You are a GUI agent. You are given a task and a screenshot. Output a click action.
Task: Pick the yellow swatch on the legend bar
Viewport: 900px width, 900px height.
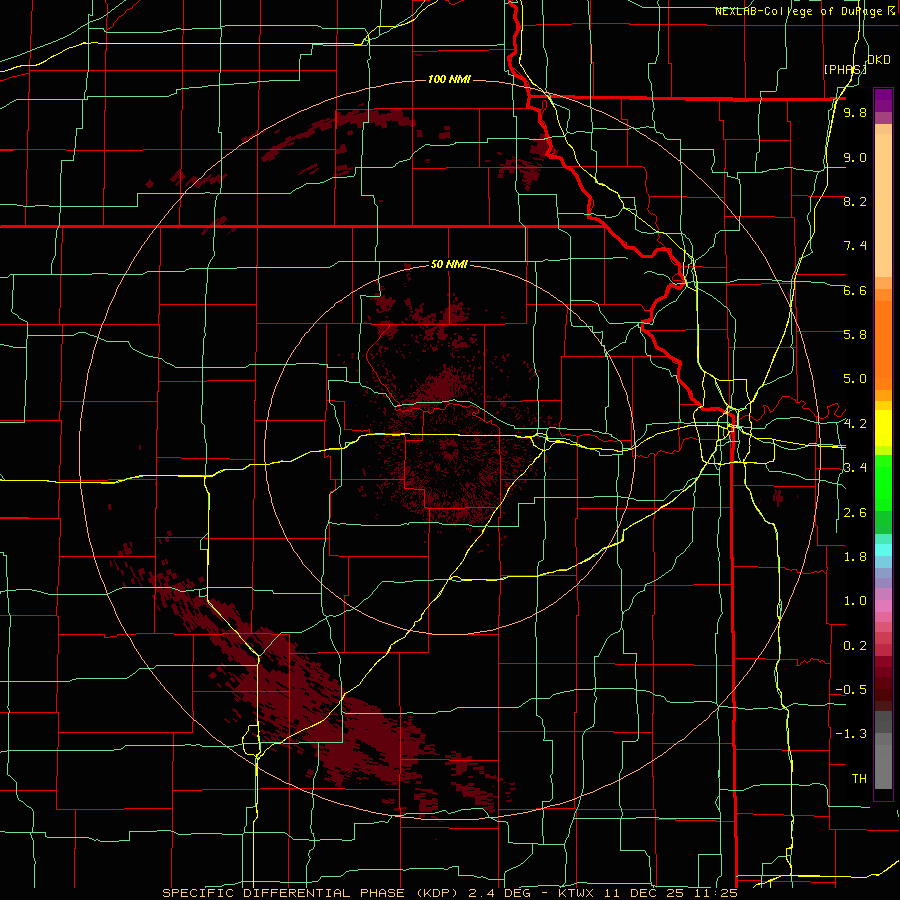point(883,428)
